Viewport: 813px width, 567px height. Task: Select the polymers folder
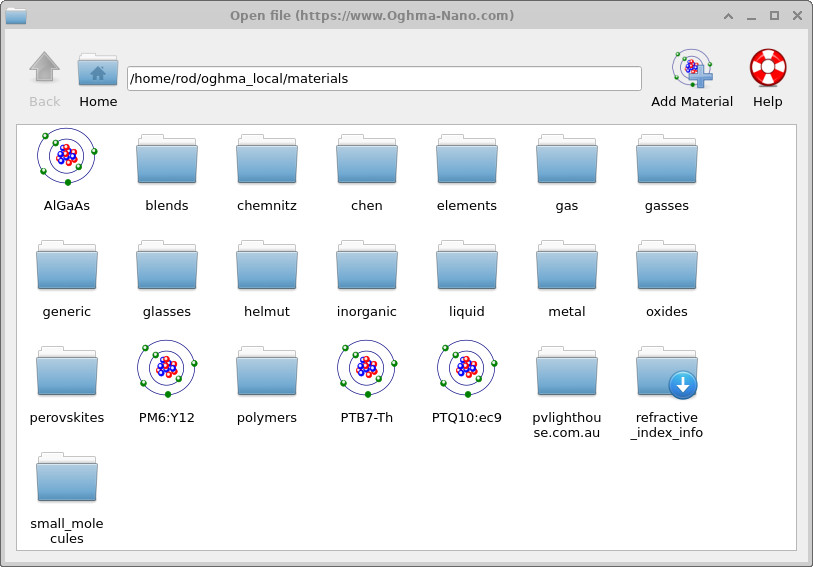(267, 372)
